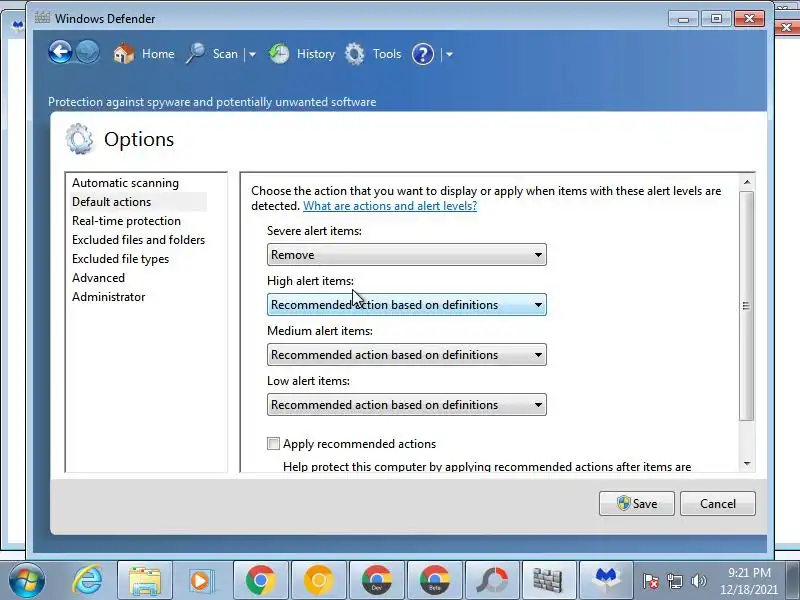
Task: Open Action Center flag in system tray
Action: (651, 581)
